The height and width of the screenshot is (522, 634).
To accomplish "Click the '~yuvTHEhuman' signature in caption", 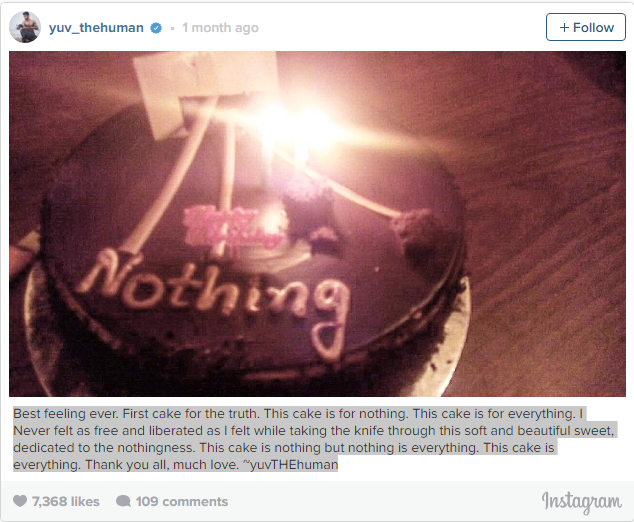I will click(290, 465).
